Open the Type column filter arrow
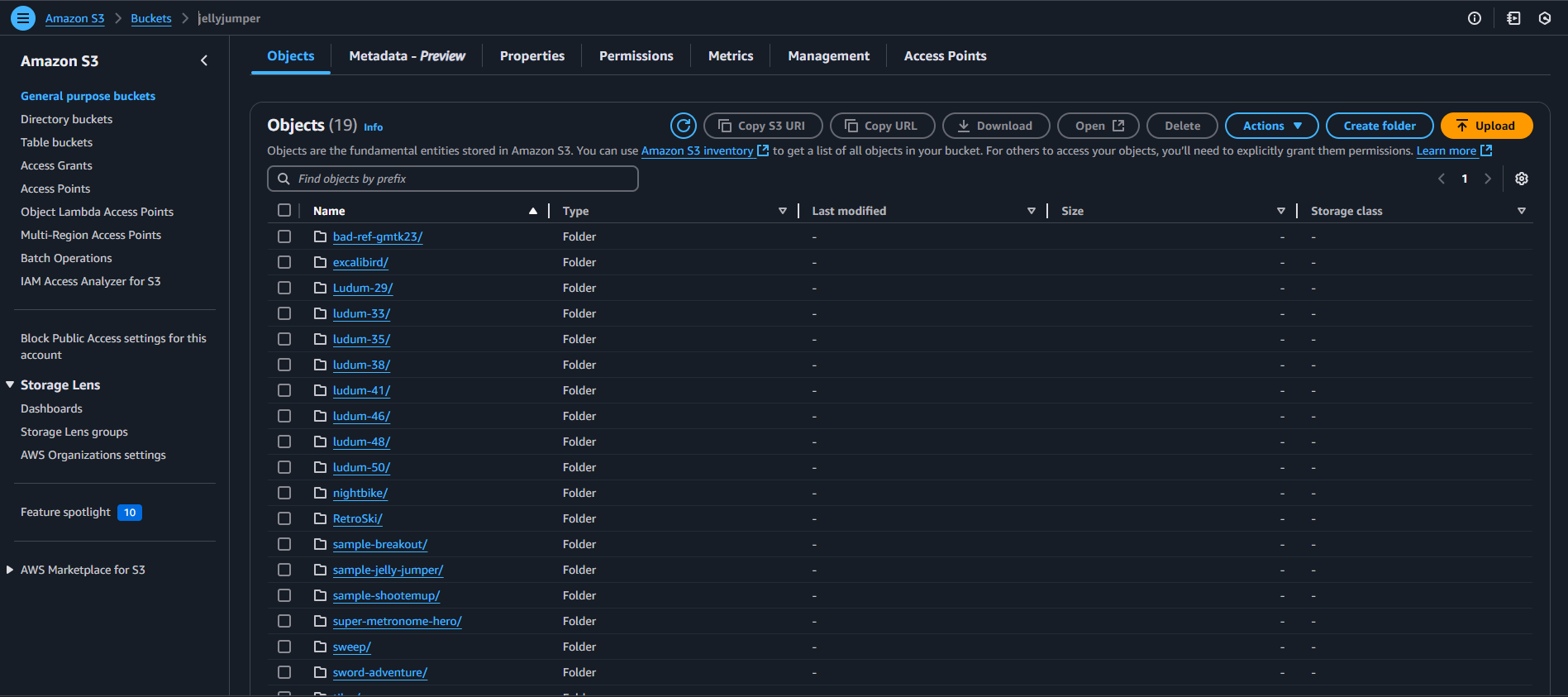The height and width of the screenshot is (697, 1568). click(x=783, y=211)
